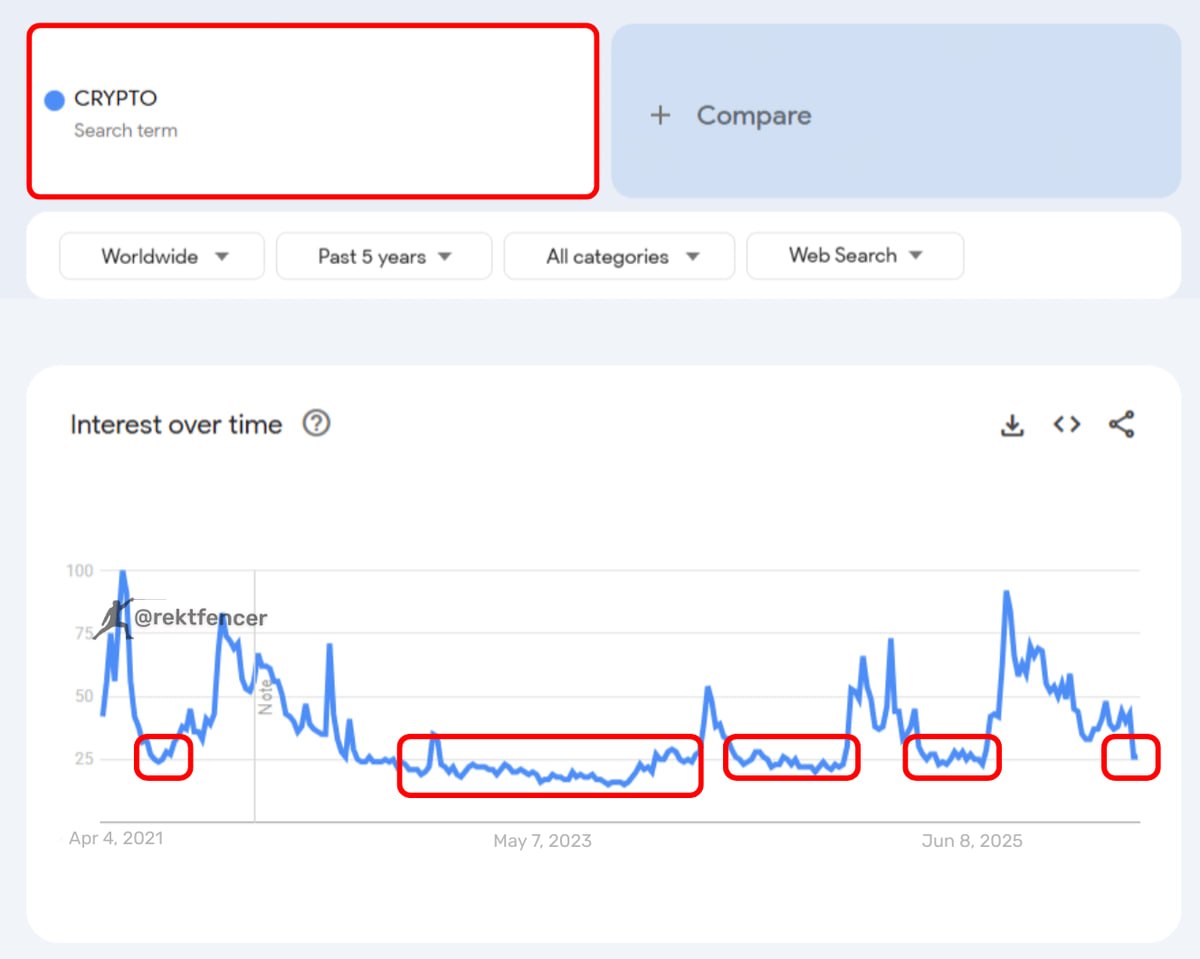Click the May 7, 2023 axis date
This screenshot has height=959, width=1200.
[x=542, y=841]
